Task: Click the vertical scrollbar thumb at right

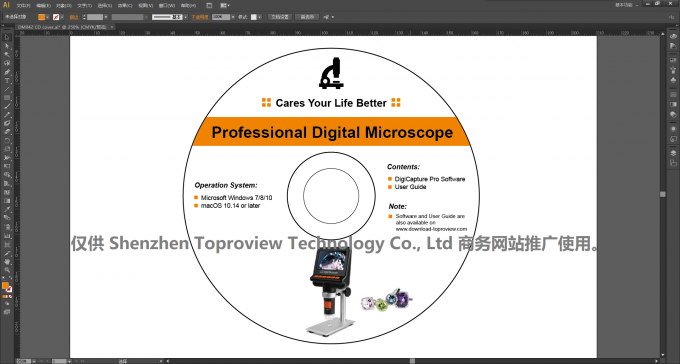Action: tap(663, 194)
